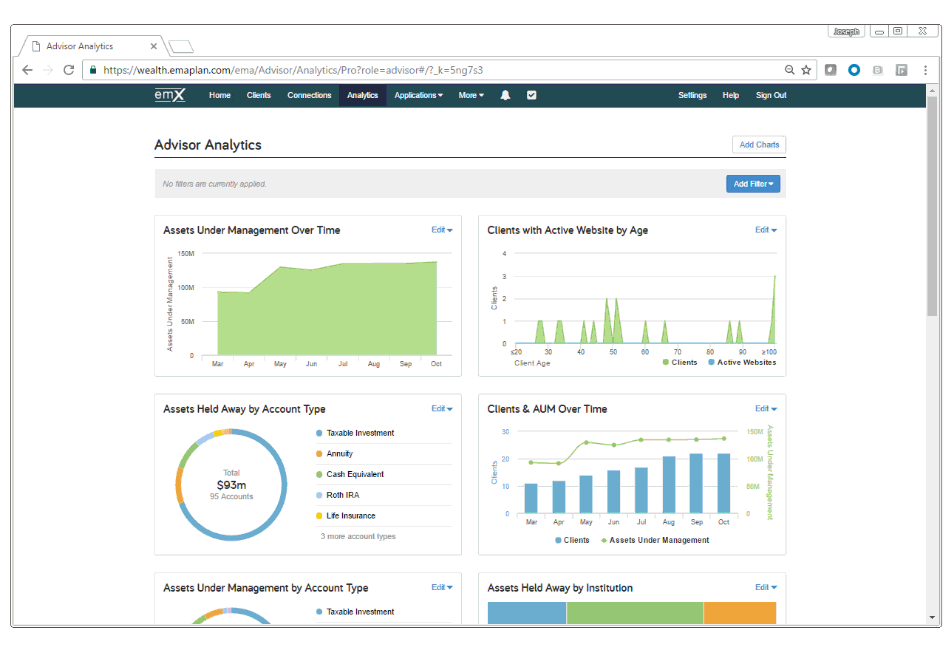This screenshot has height=650, width=950.
Task: Click the Joseph profile button
Action: (846, 32)
